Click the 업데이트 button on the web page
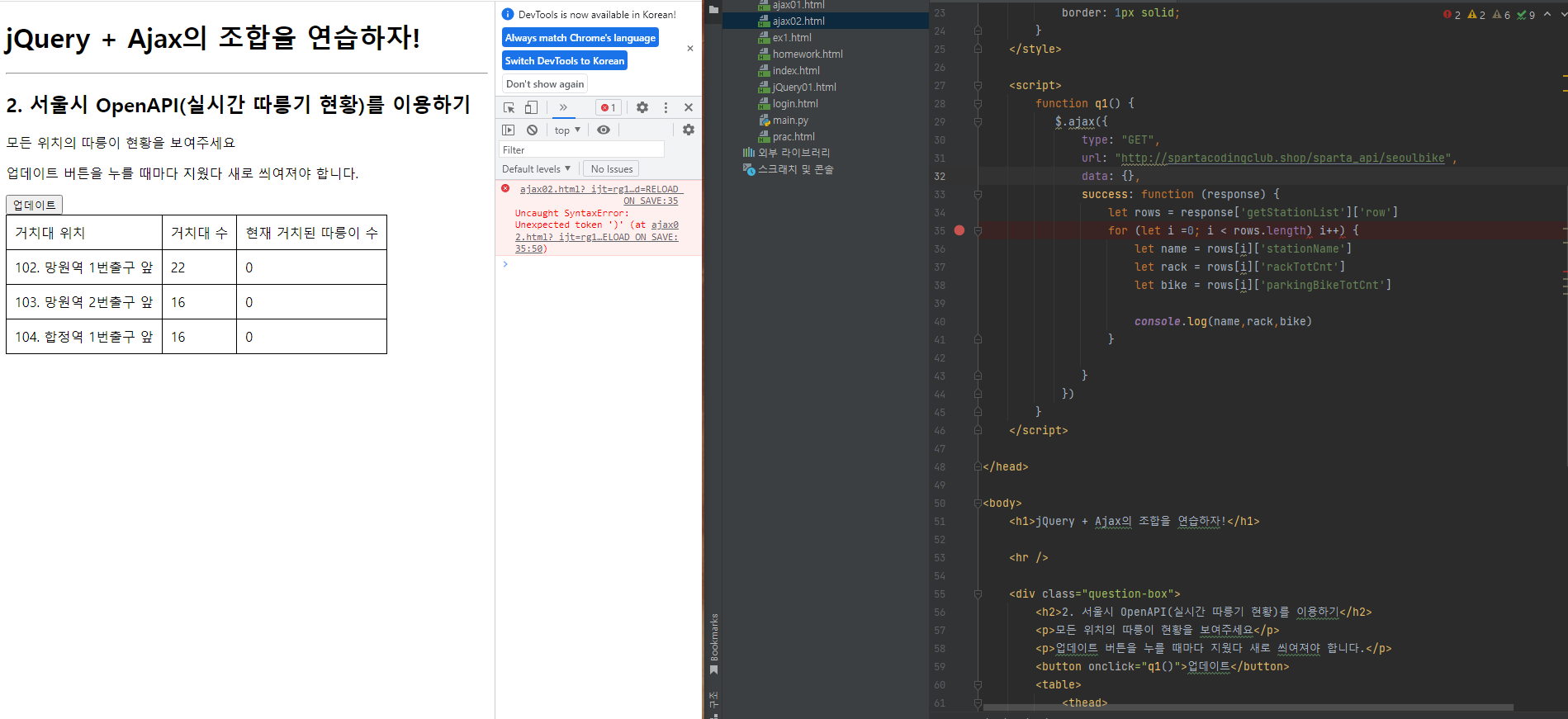 [x=35, y=205]
